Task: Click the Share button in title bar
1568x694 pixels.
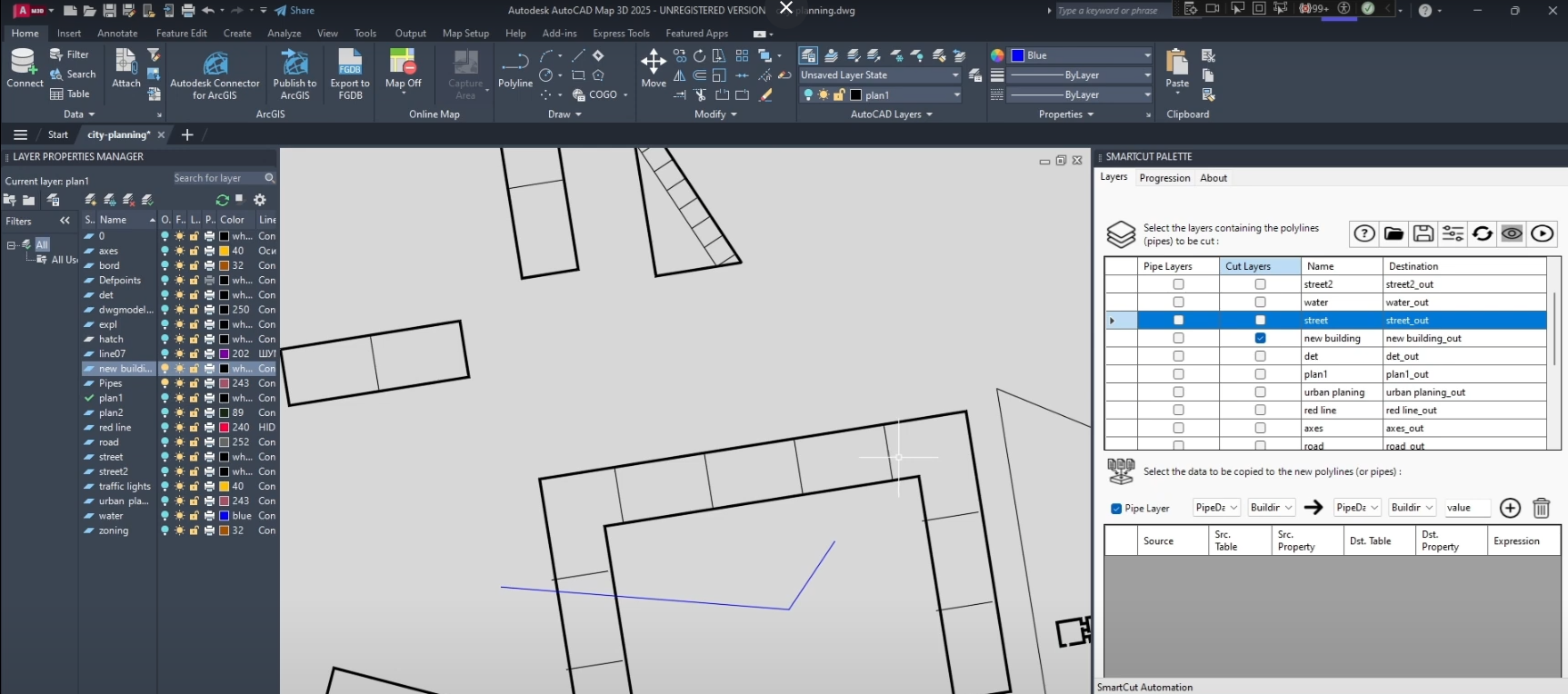Action: click(295, 11)
